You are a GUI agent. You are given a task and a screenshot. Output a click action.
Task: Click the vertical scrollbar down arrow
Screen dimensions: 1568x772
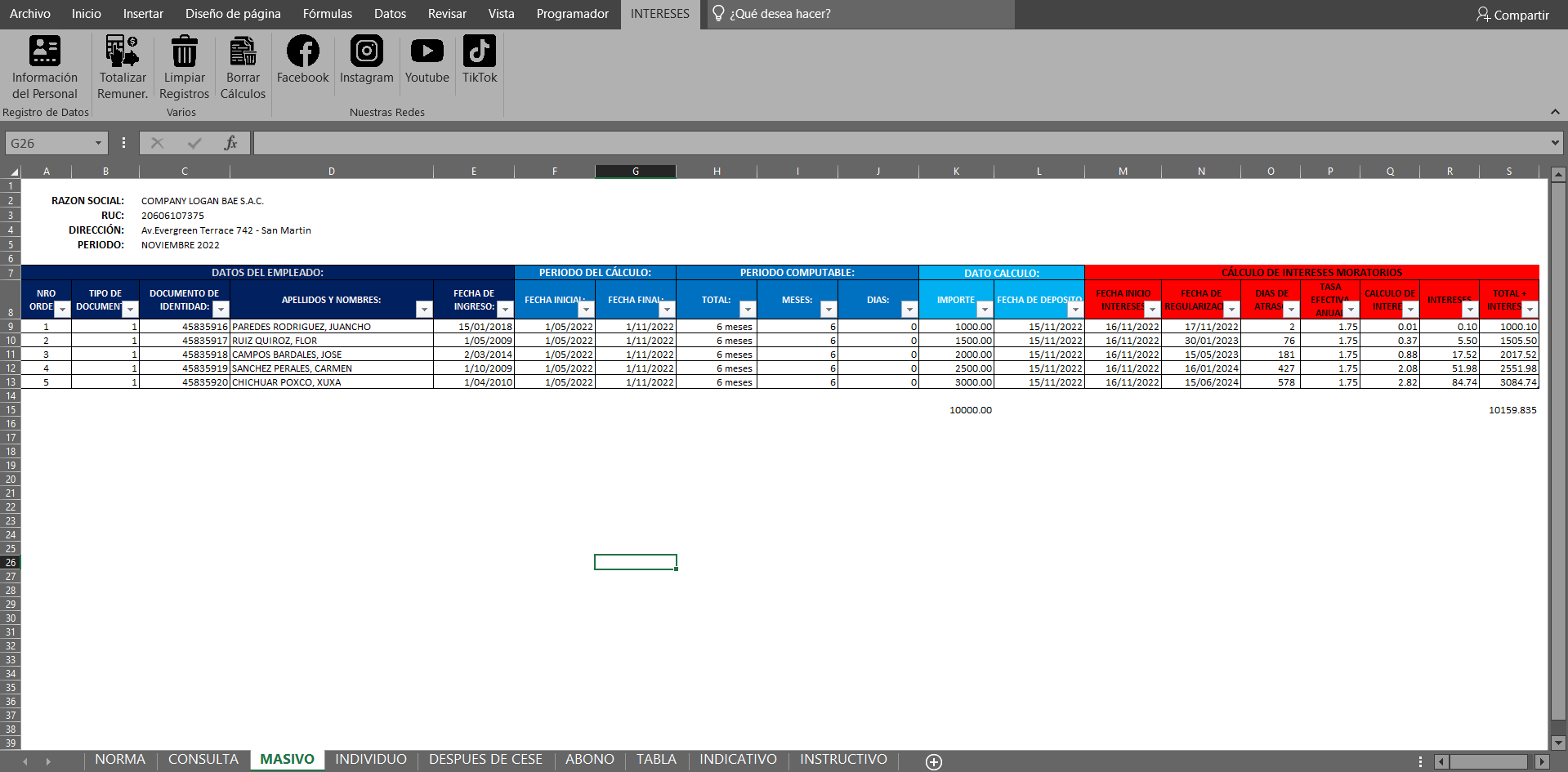[1557, 743]
